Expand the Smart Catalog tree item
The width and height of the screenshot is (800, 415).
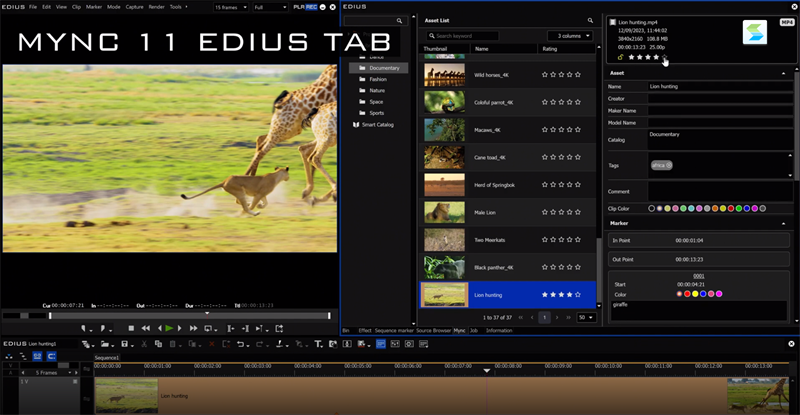coord(378,125)
